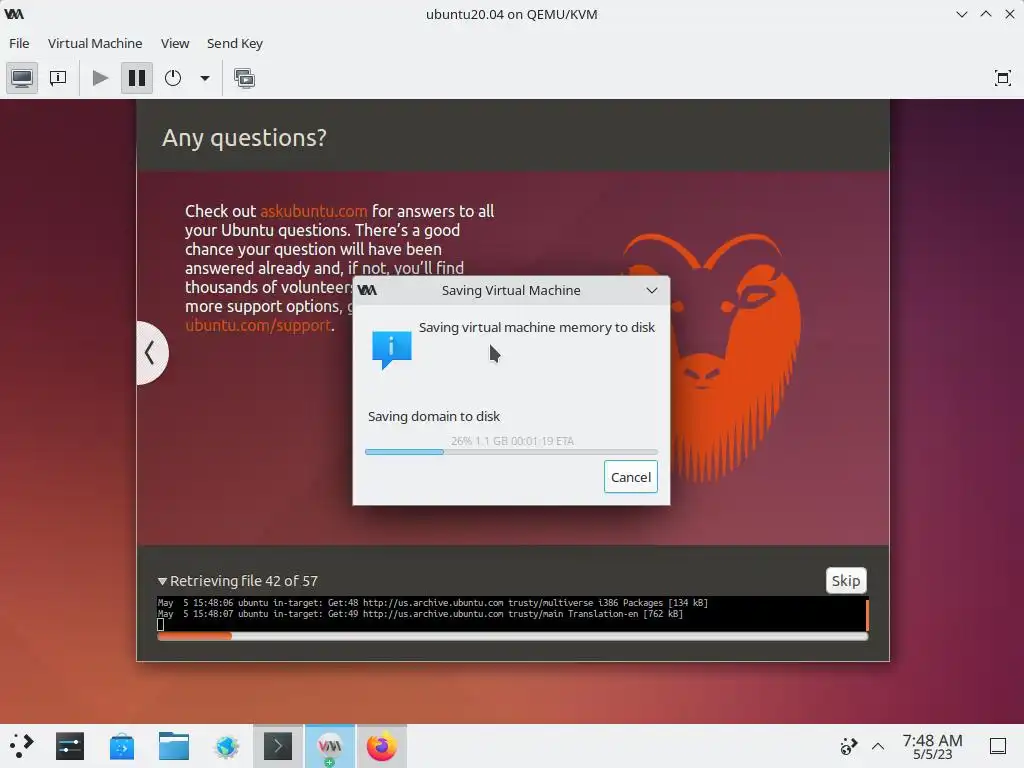This screenshot has height=768, width=1024.
Task: Click the terminal log scrollbar
Action: coord(867,614)
